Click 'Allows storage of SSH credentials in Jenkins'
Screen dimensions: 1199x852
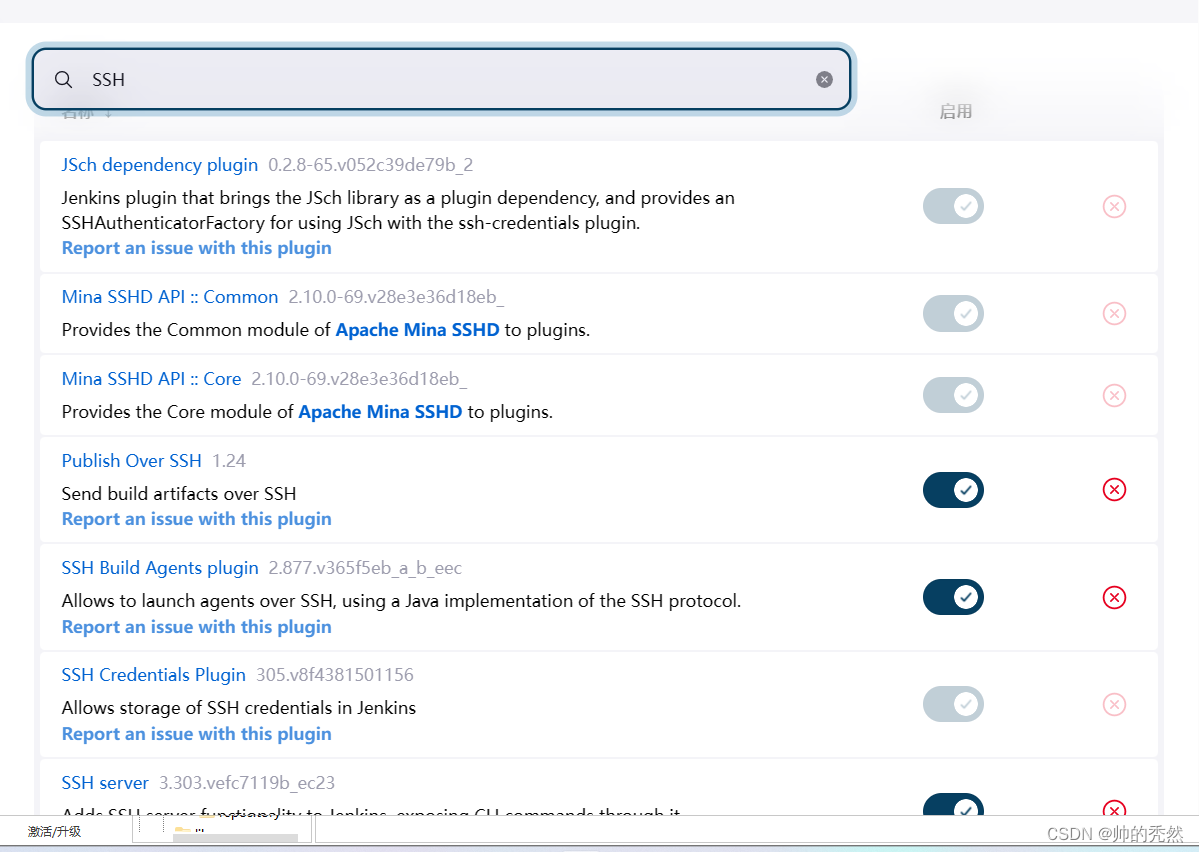[239, 708]
